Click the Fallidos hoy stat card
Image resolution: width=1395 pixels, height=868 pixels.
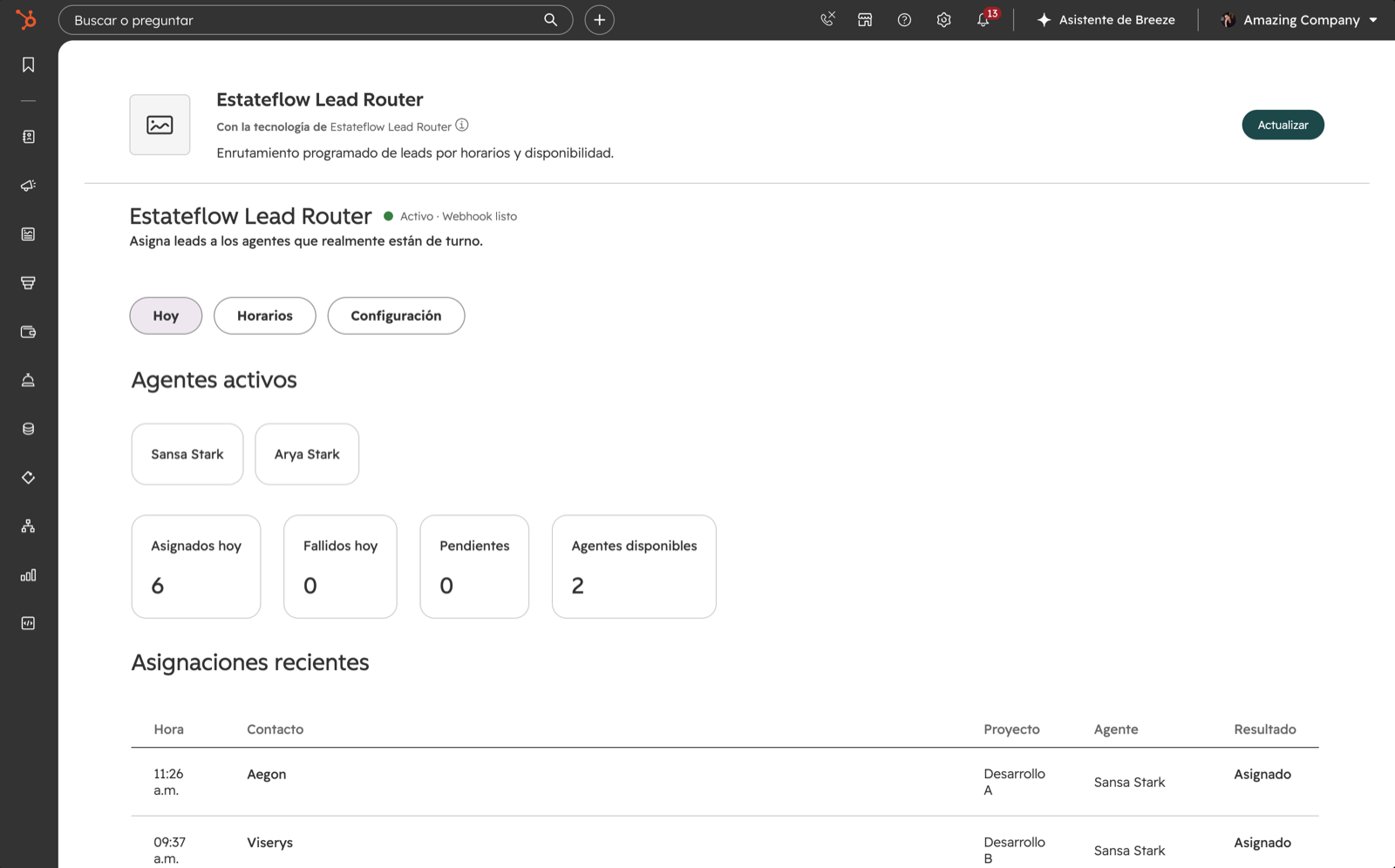[340, 566]
